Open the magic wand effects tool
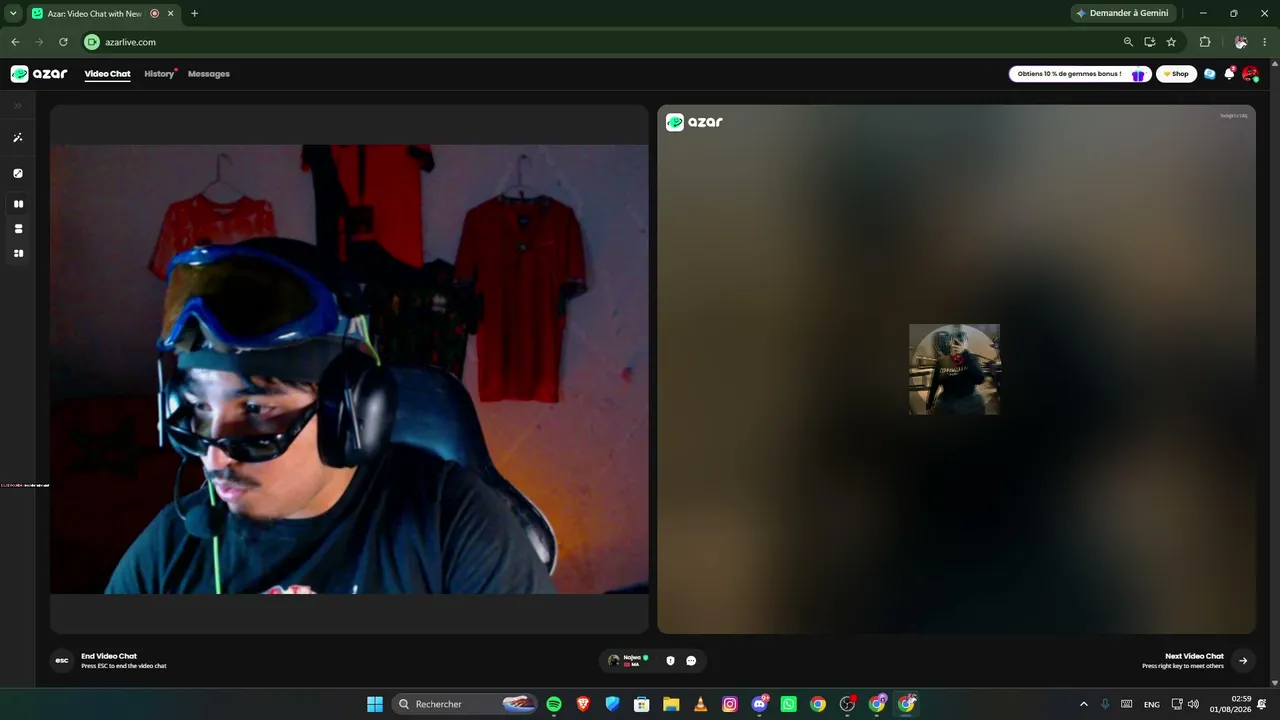Screen dimensions: 1280x720 tap(18, 138)
